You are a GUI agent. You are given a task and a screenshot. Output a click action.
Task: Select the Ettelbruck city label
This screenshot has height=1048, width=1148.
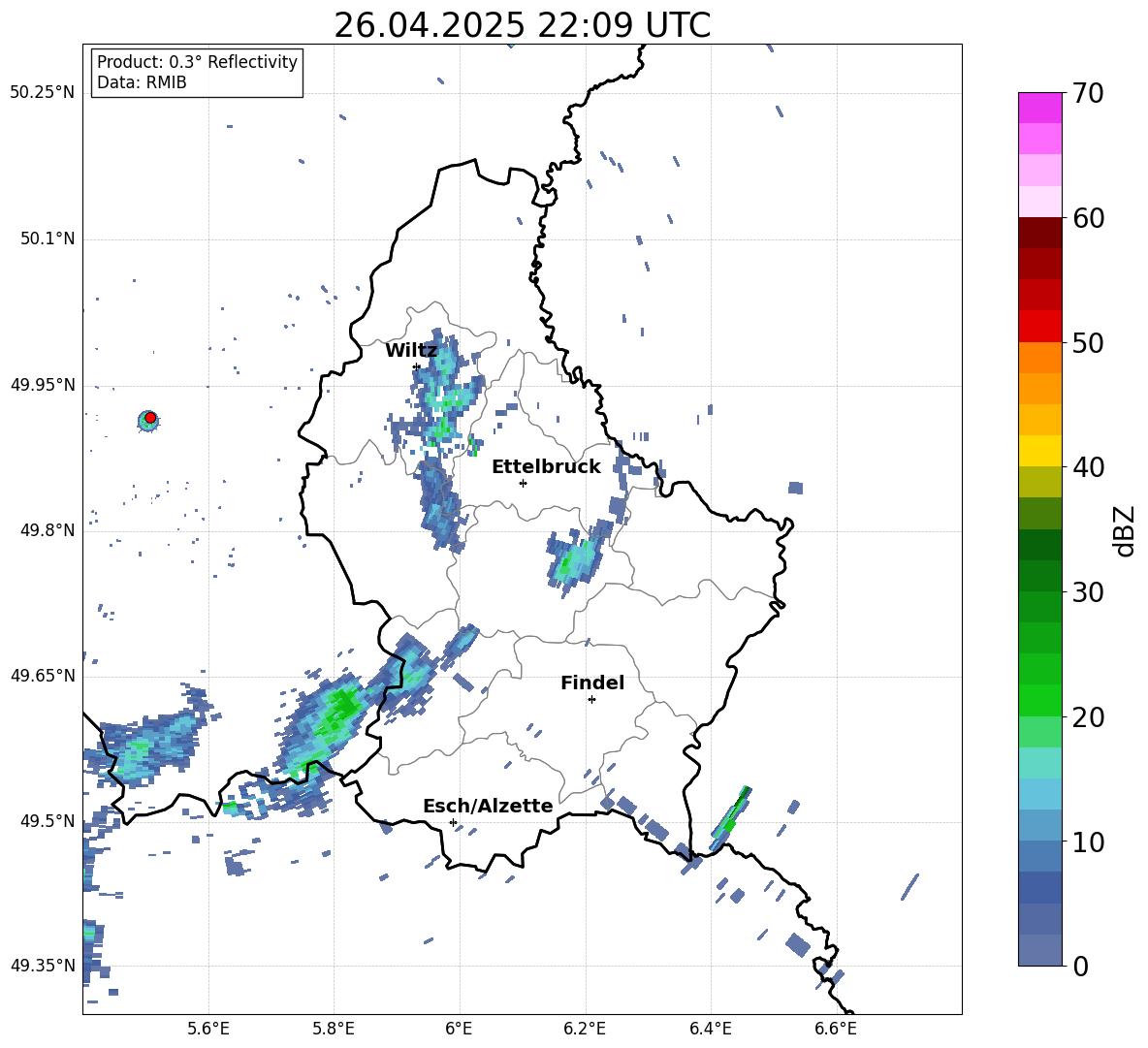pos(546,467)
